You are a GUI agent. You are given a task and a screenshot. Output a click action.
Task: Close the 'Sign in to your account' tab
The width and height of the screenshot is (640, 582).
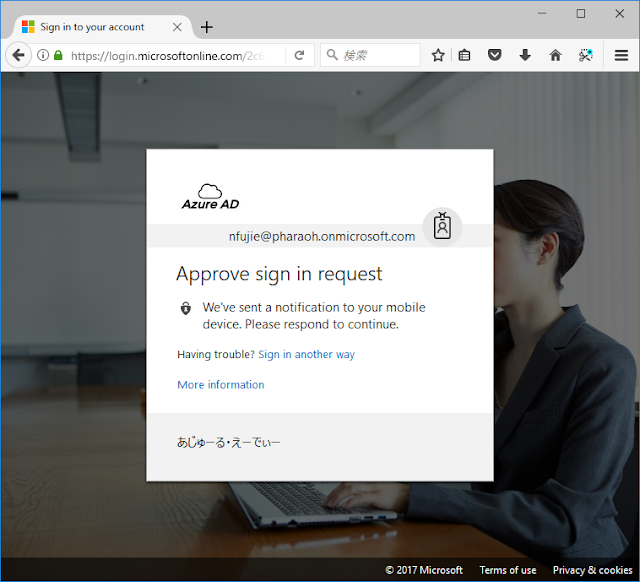[x=177, y=27]
